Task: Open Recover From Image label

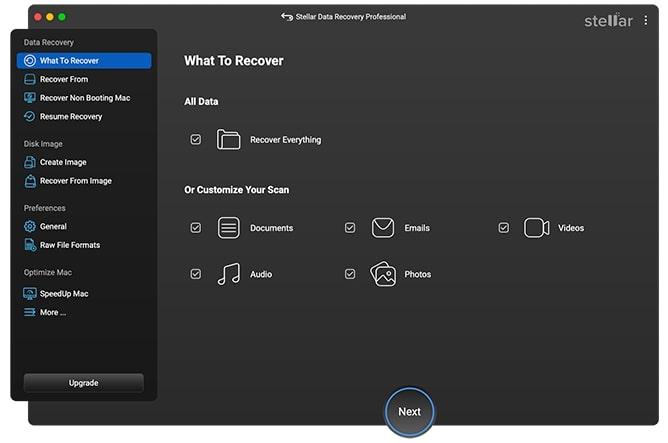Action: 75,181
